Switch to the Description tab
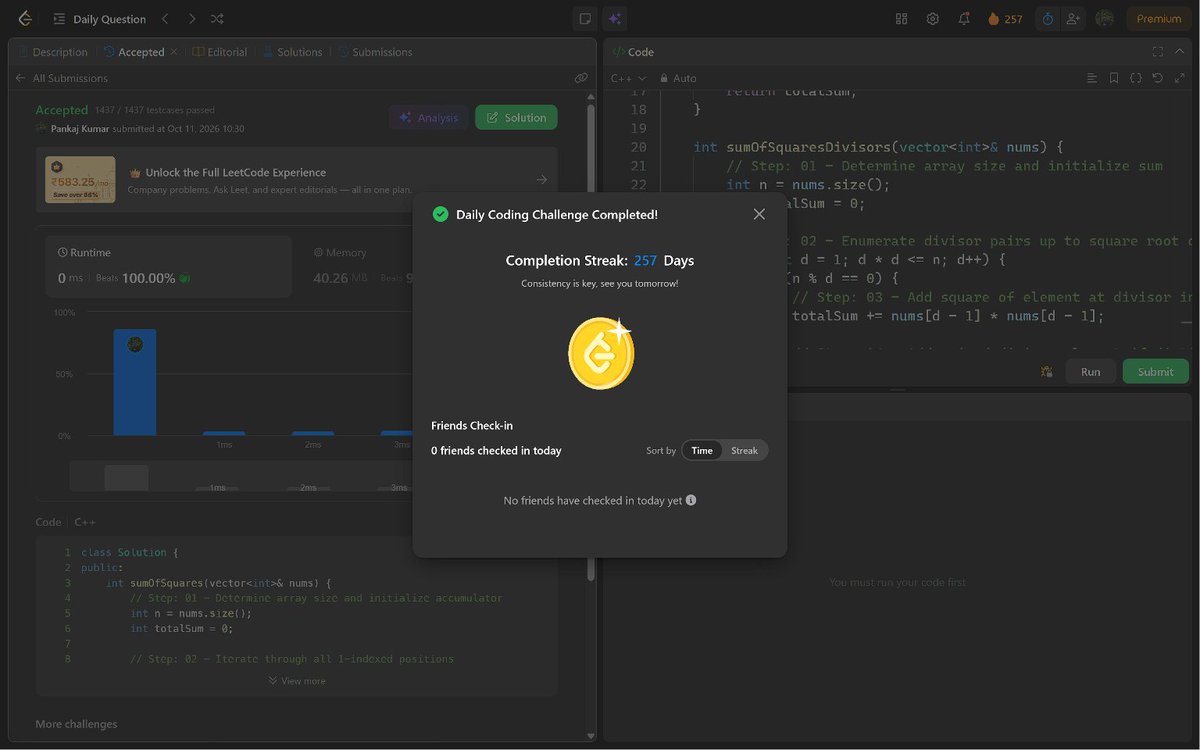This screenshot has width=1200, height=750. point(53,52)
